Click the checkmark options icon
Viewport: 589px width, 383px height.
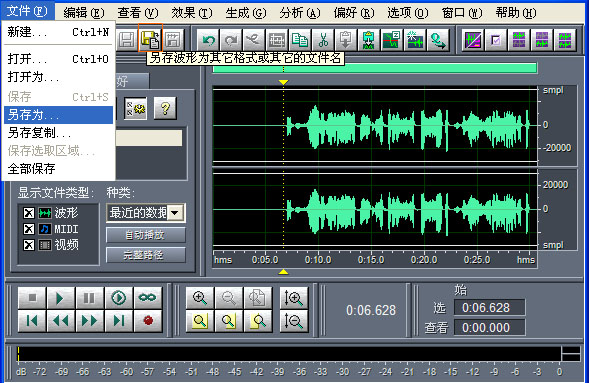pyautogui.click(x=496, y=39)
